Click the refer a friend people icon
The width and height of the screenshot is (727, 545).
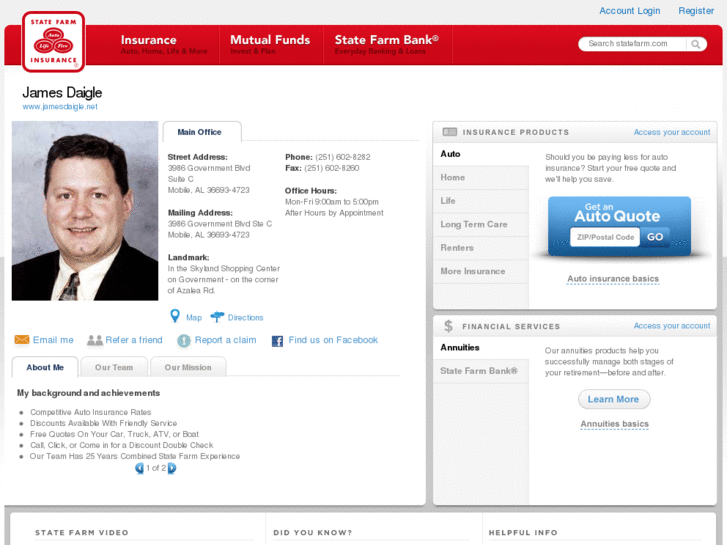95,340
